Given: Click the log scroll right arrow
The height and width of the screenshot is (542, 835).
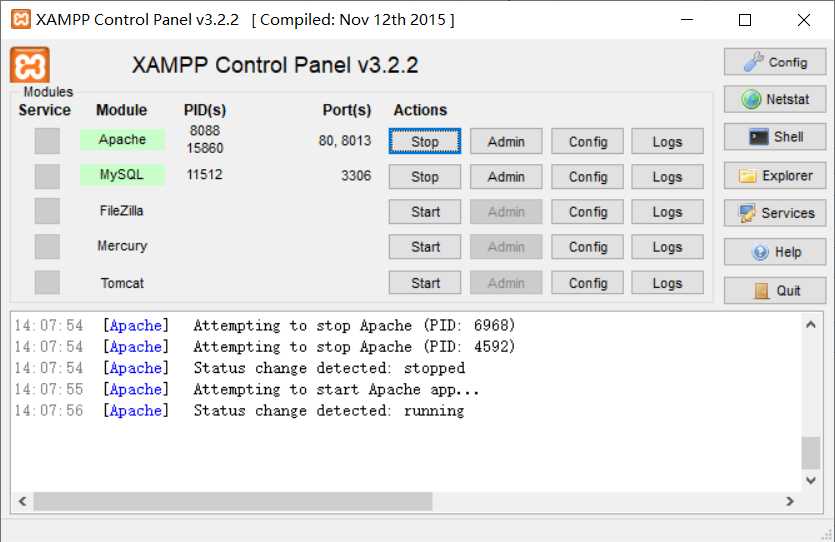Looking at the screenshot, I should tap(790, 501).
